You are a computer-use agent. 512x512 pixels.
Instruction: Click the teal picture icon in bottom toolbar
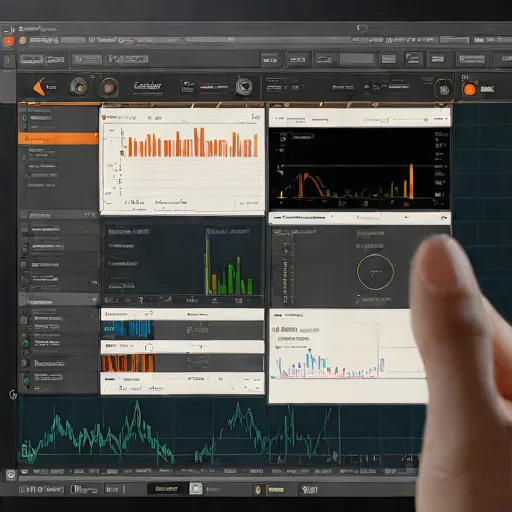coord(196,489)
